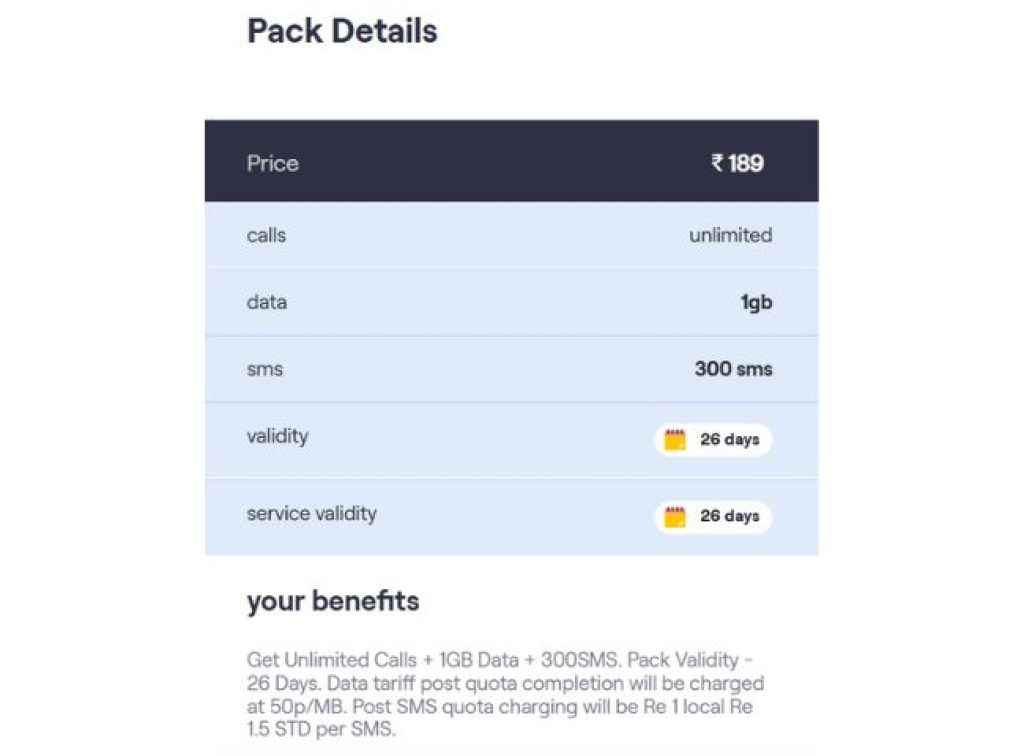Viewport: 1024px width, 756px height.
Task: Select the calls row label
Action: [266, 235]
